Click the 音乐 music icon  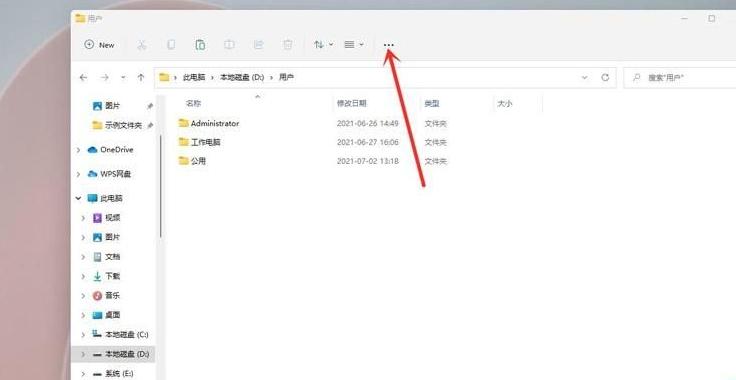click(97, 296)
